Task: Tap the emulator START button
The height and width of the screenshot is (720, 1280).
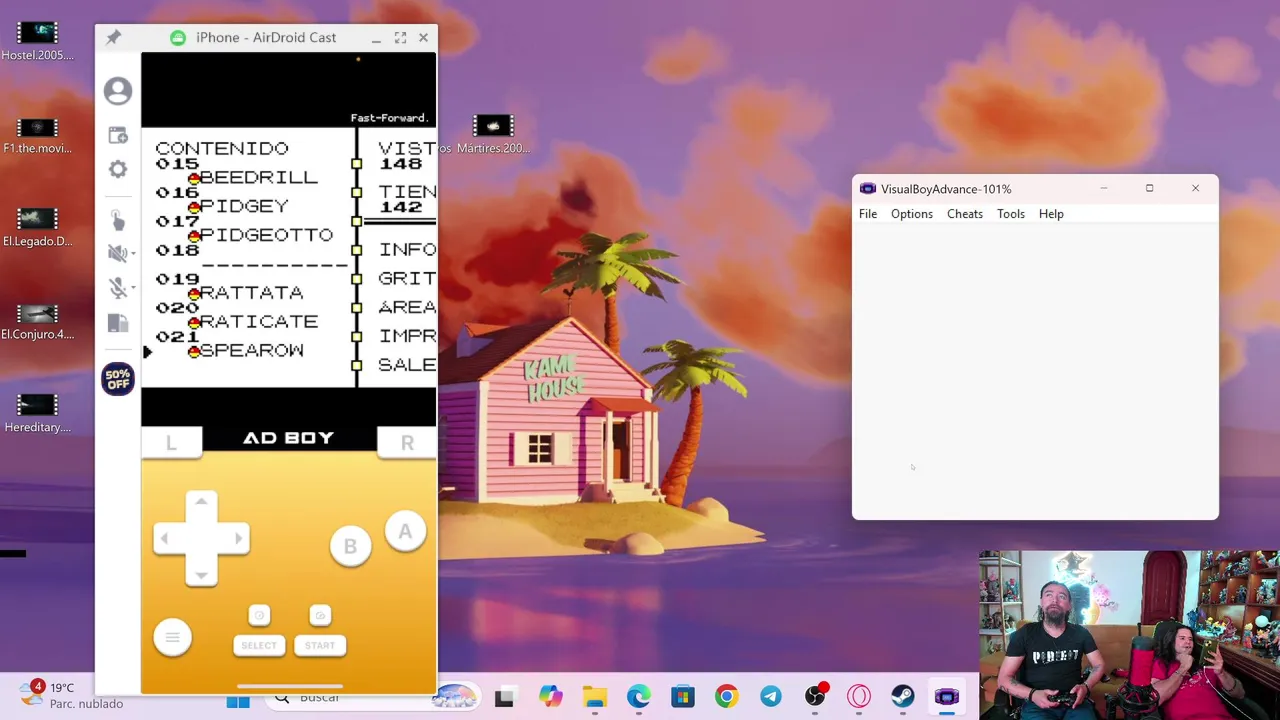Action: click(320, 645)
